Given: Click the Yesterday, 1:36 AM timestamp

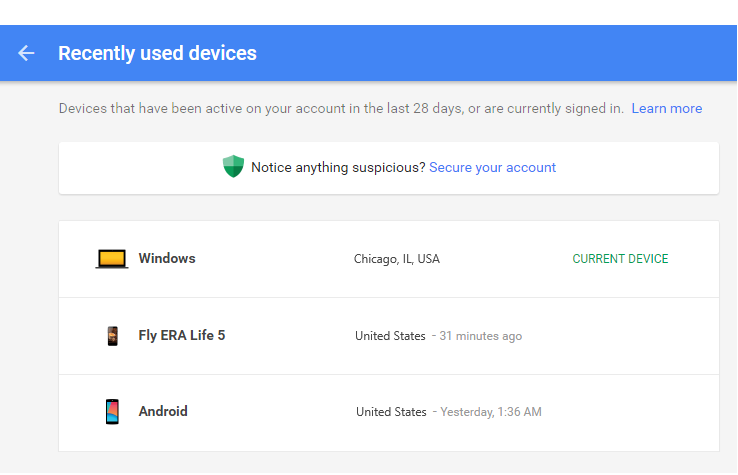Looking at the screenshot, I should pos(490,412).
